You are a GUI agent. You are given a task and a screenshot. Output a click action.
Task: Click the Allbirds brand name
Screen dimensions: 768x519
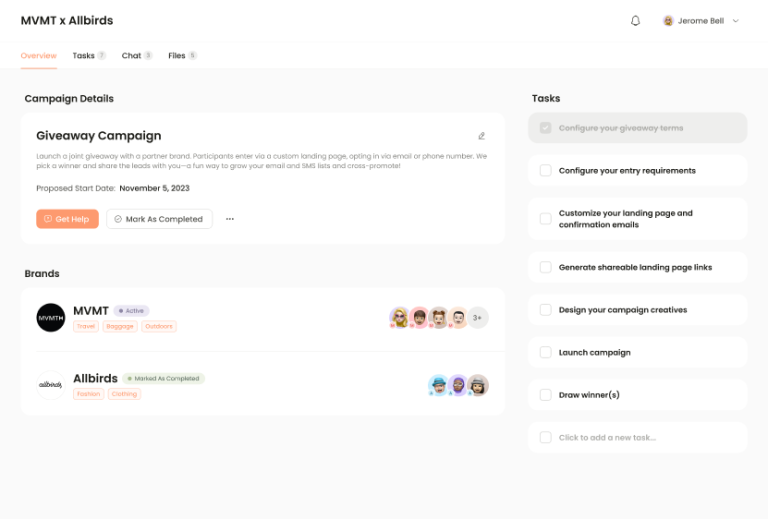[96, 378]
